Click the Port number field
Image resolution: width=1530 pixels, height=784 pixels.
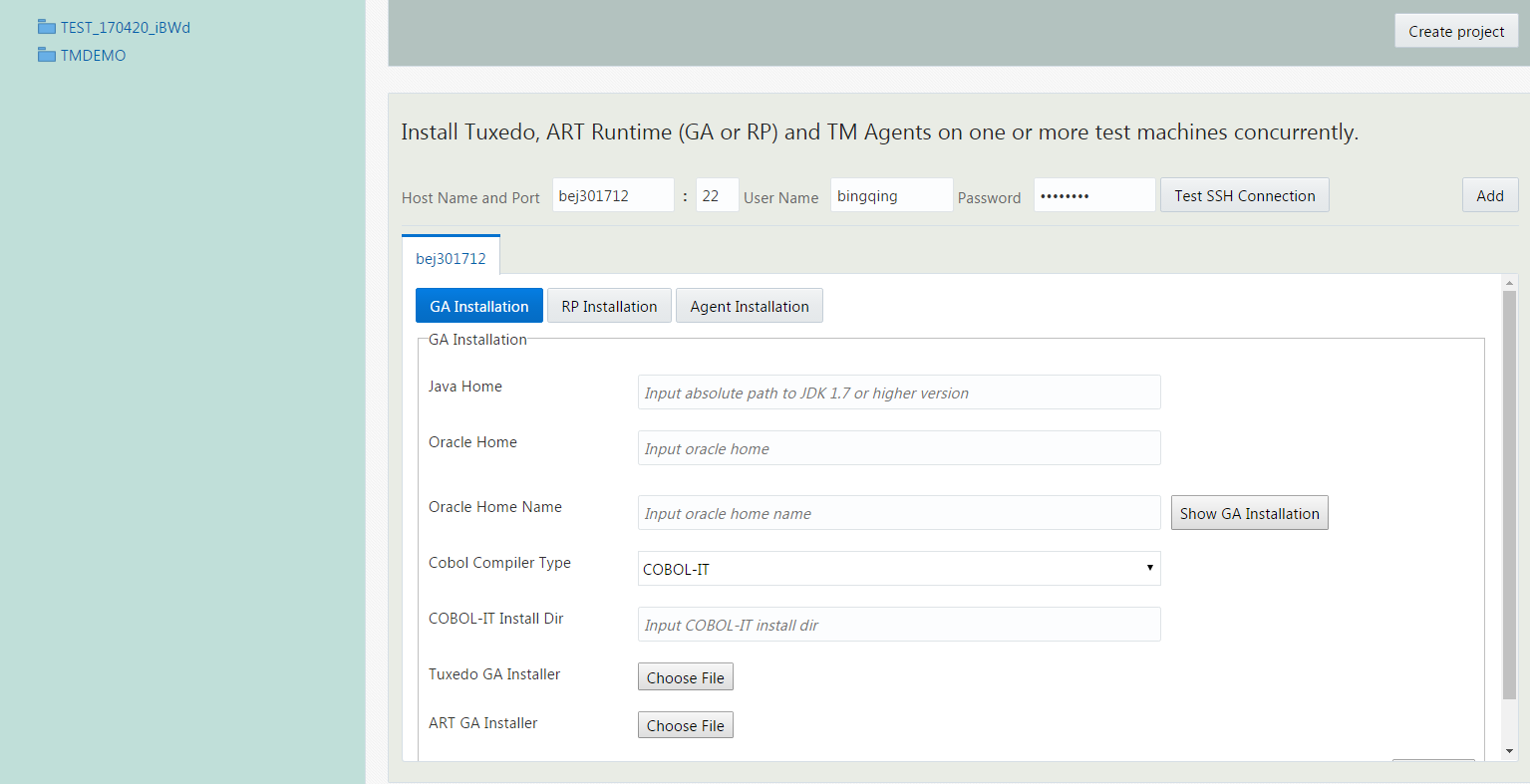tap(717, 195)
